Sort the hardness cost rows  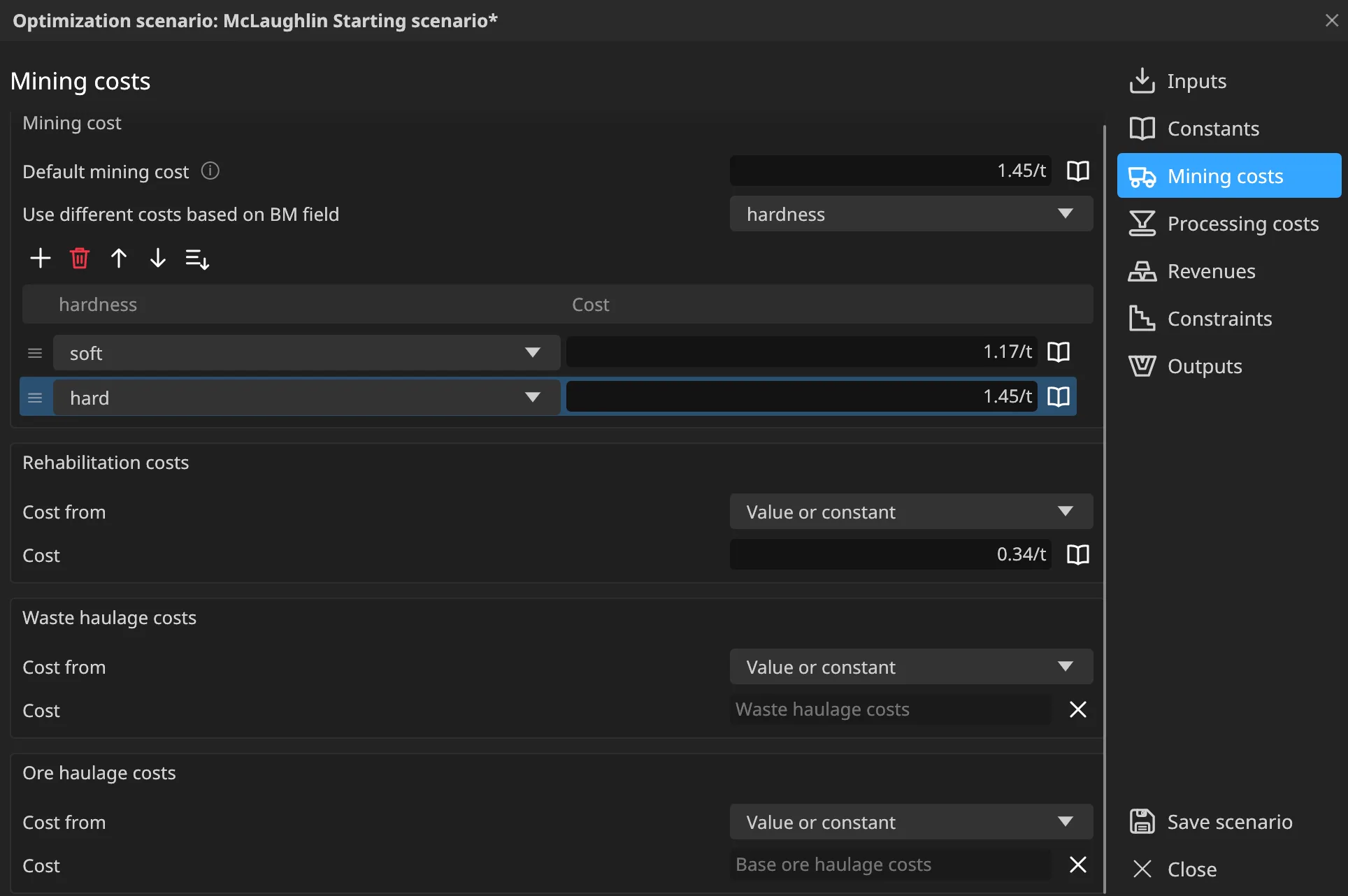(x=197, y=259)
